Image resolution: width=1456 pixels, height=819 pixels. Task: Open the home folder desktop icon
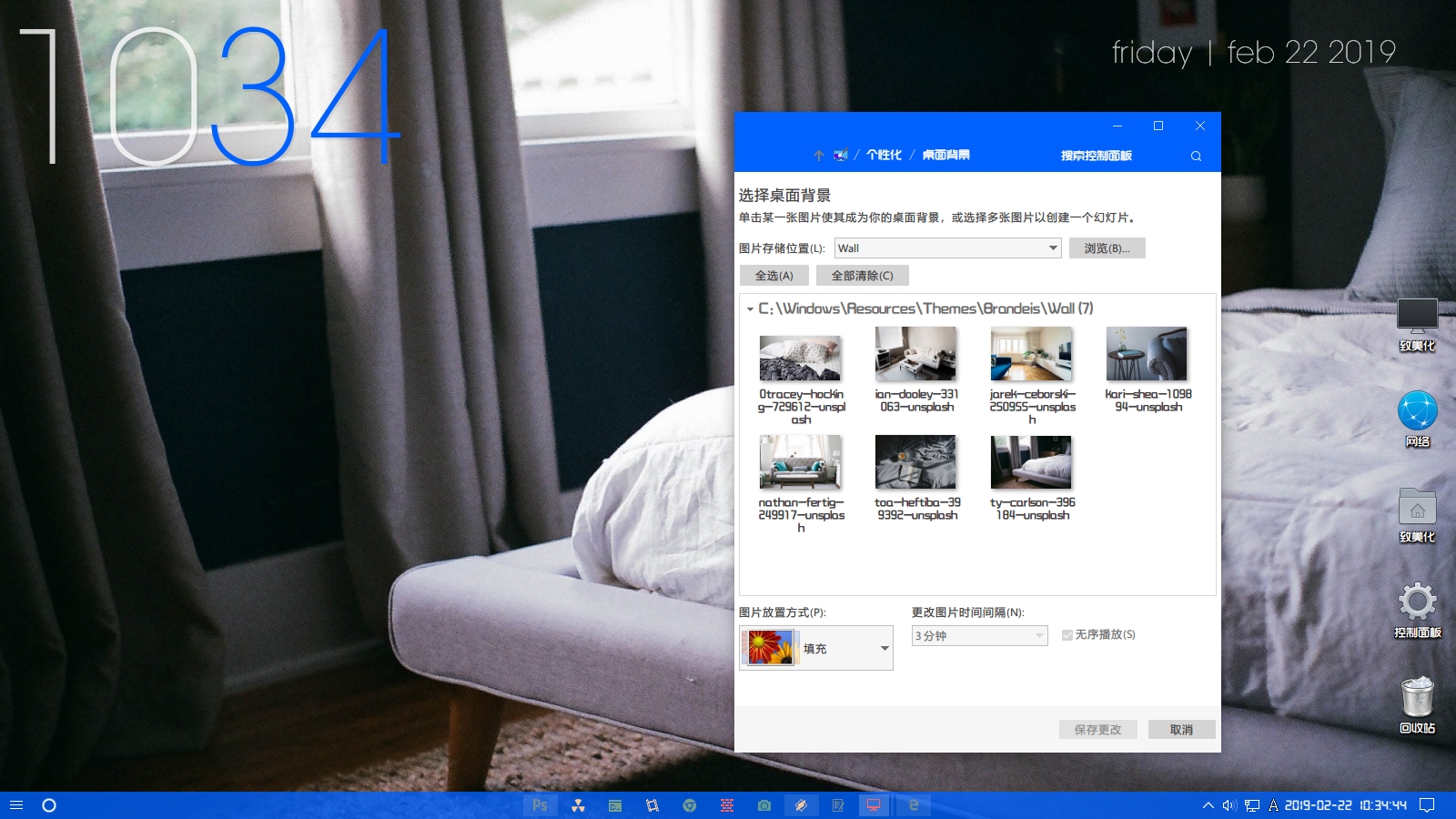click(1417, 515)
